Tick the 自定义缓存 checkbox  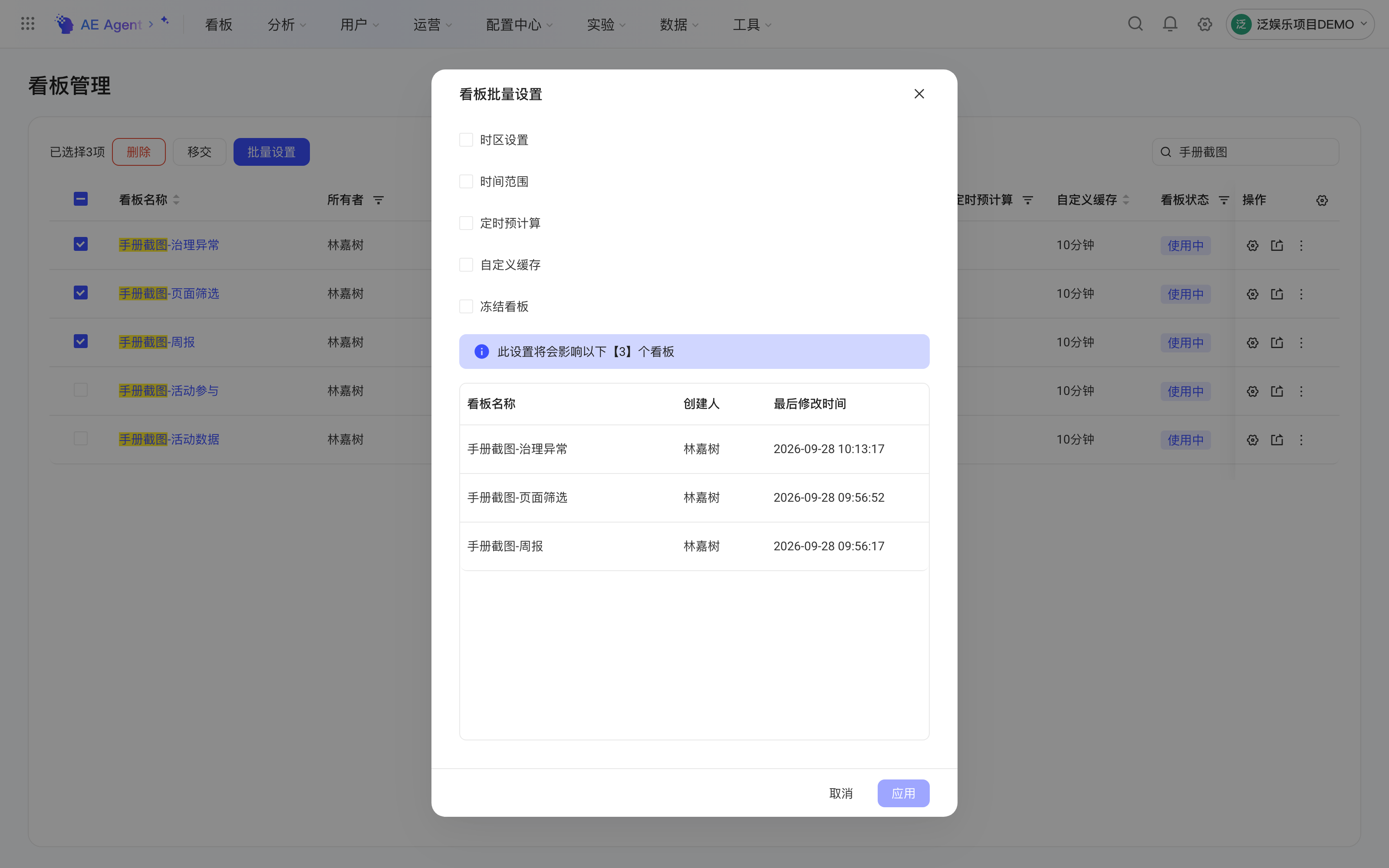[466, 265]
